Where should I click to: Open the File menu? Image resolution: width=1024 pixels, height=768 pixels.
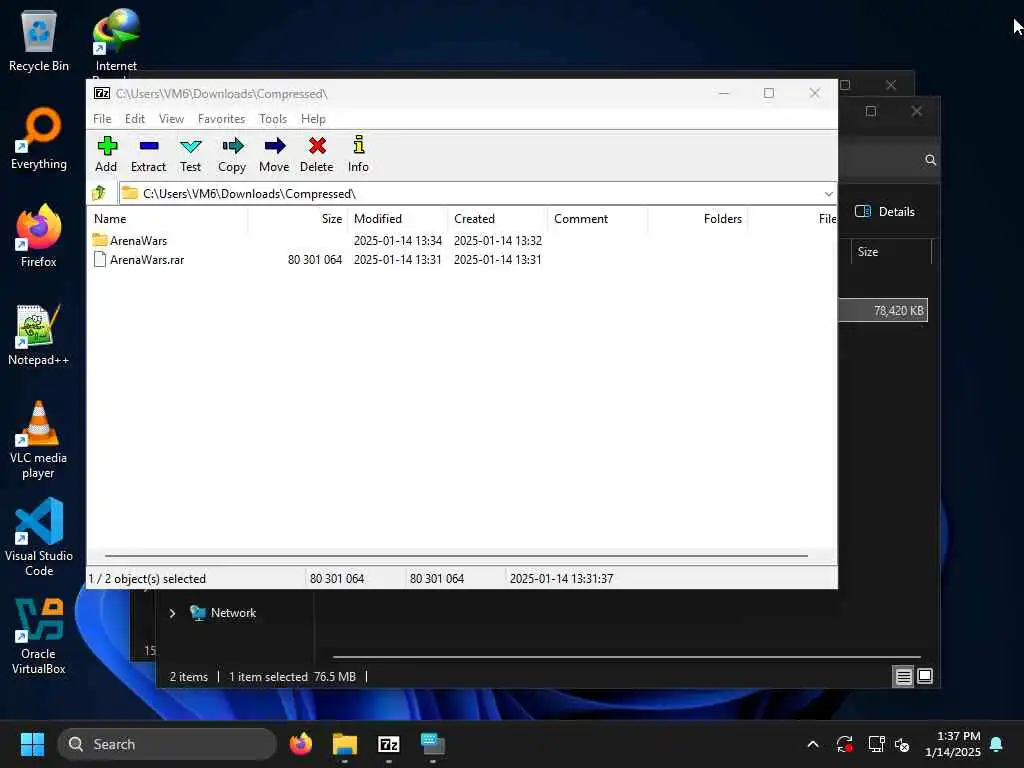pyautogui.click(x=102, y=119)
